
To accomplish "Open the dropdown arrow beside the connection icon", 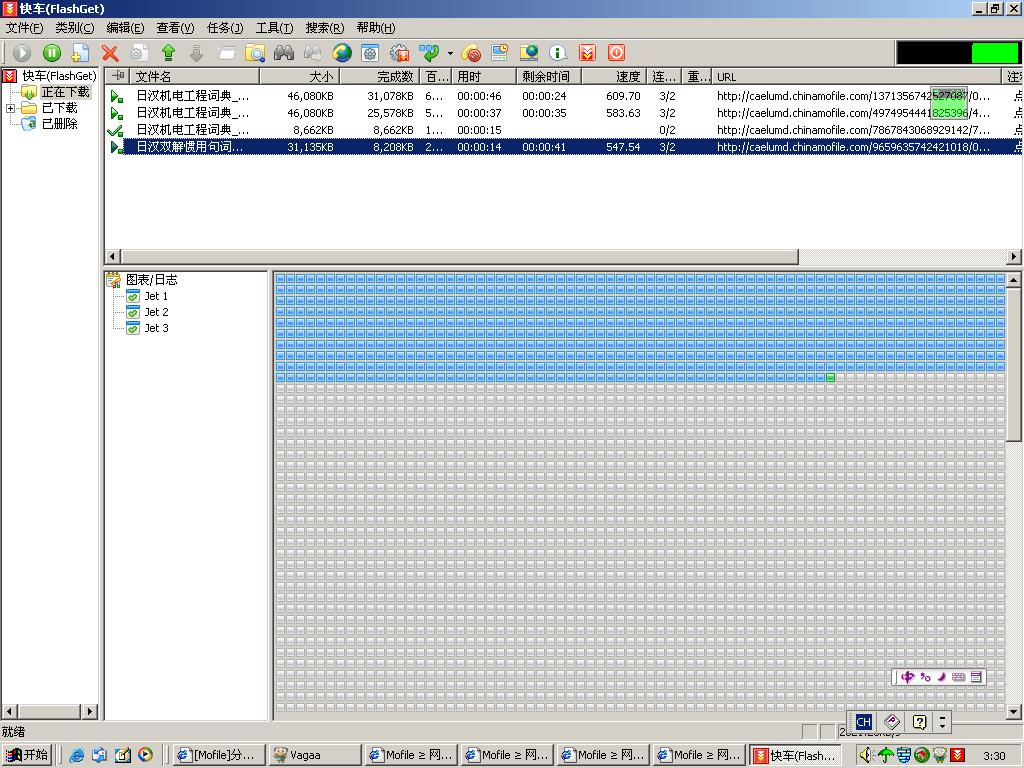I will tap(450, 53).
